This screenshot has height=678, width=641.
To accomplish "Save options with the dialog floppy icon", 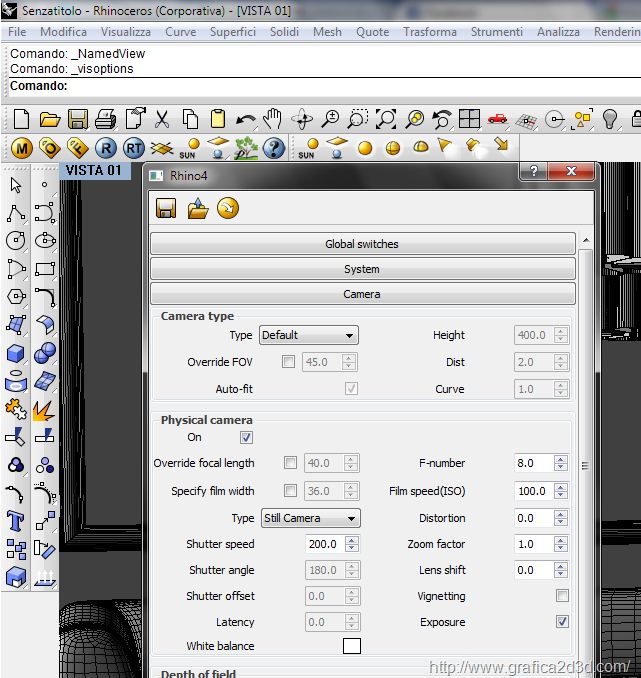I will click(166, 209).
